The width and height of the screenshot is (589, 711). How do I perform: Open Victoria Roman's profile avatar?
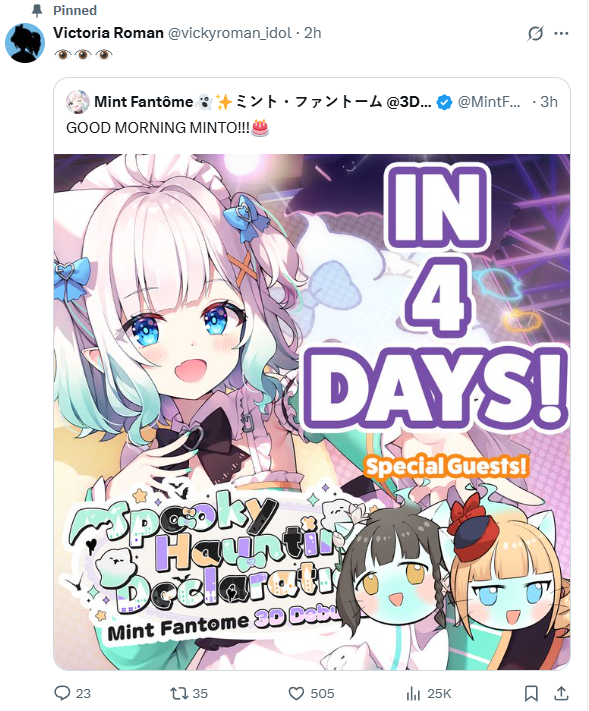pyautogui.click(x=25, y=43)
